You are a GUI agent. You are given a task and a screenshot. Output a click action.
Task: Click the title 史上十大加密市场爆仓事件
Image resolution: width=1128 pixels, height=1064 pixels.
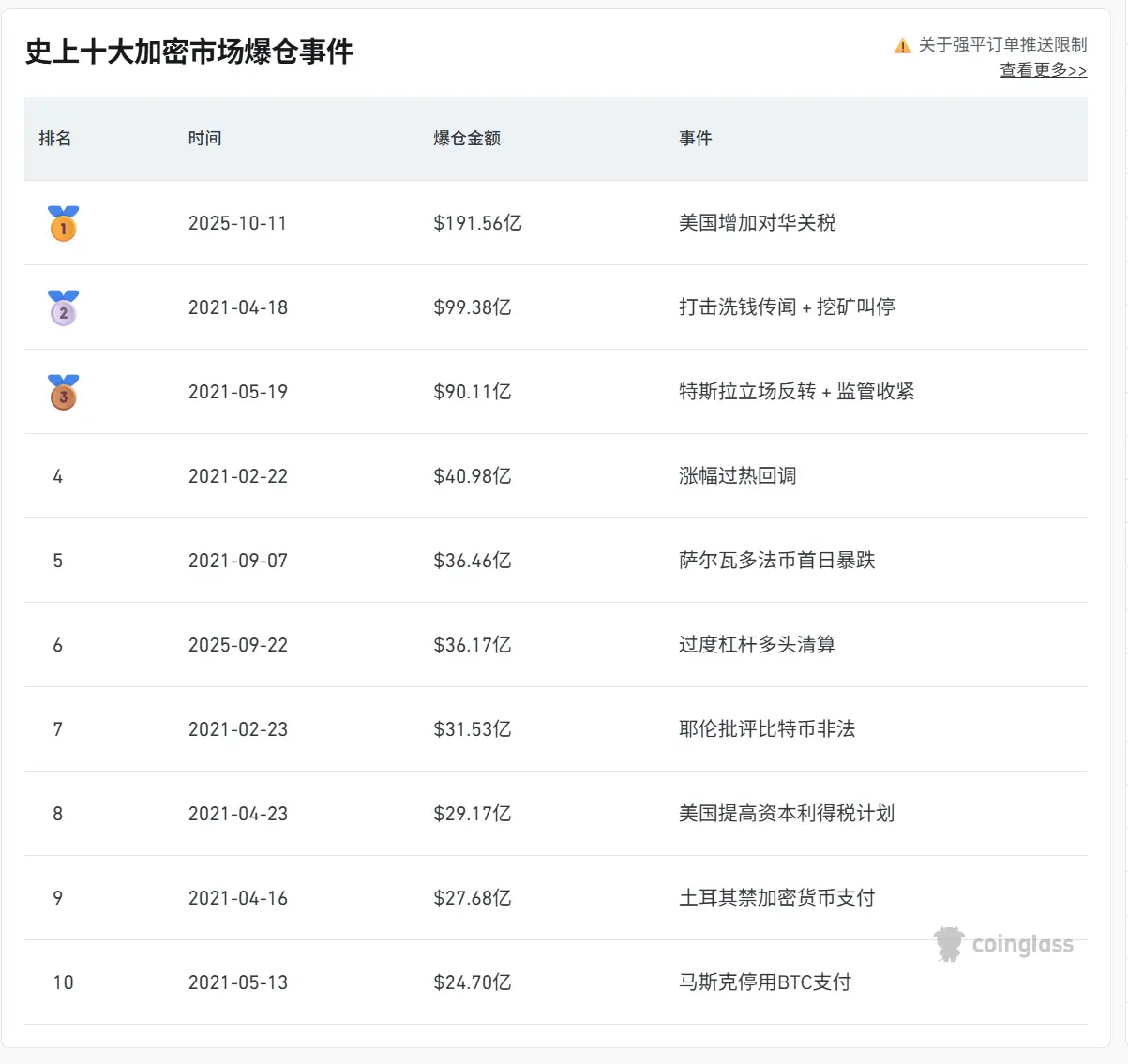point(189,52)
